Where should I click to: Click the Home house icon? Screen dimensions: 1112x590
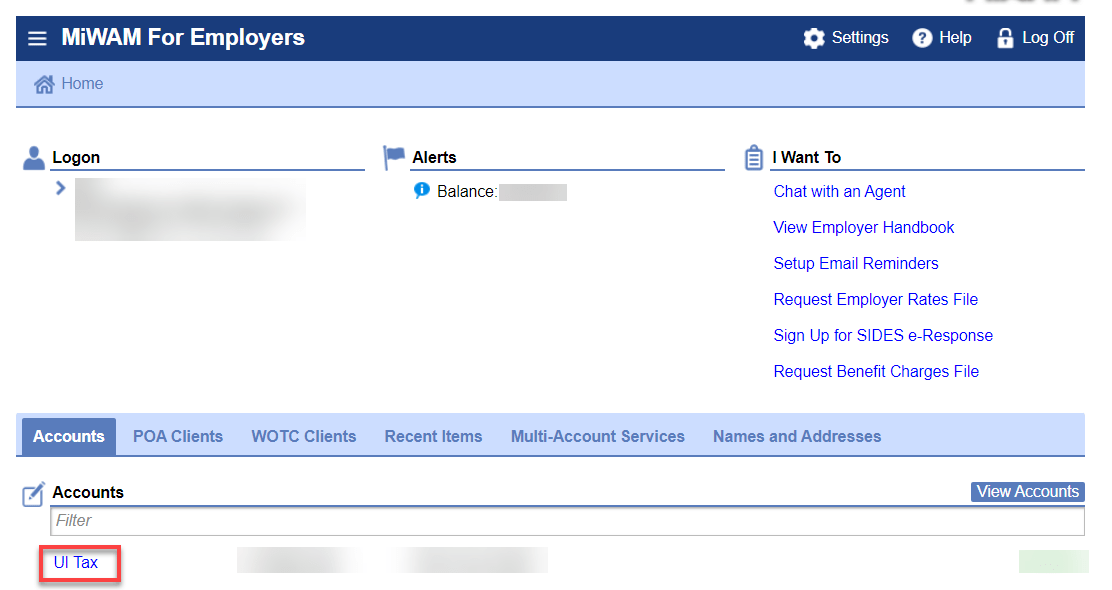pos(44,84)
